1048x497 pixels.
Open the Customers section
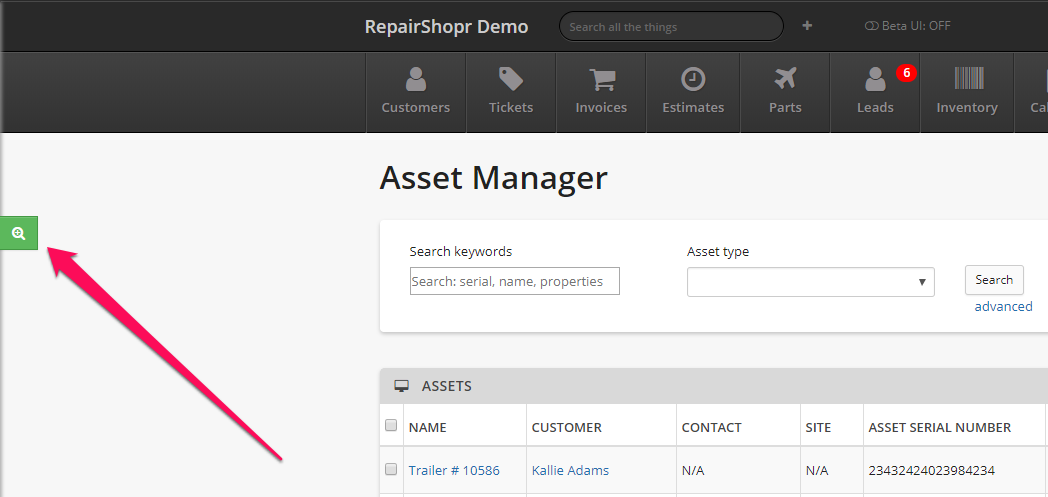[416, 92]
